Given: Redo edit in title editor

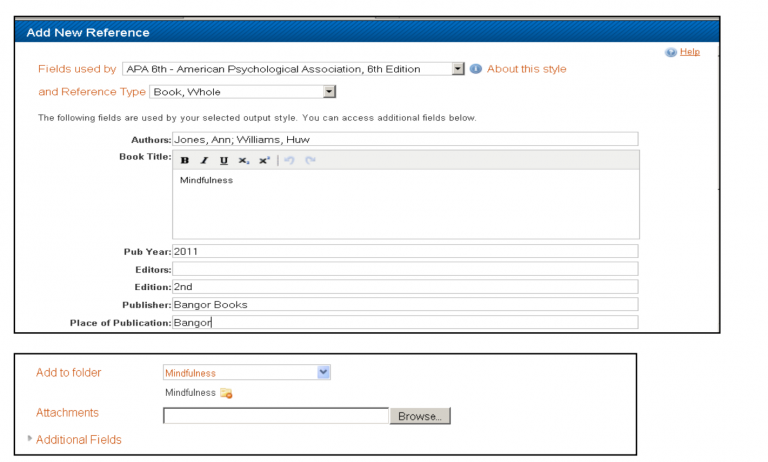Looking at the screenshot, I should pos(310,160).
